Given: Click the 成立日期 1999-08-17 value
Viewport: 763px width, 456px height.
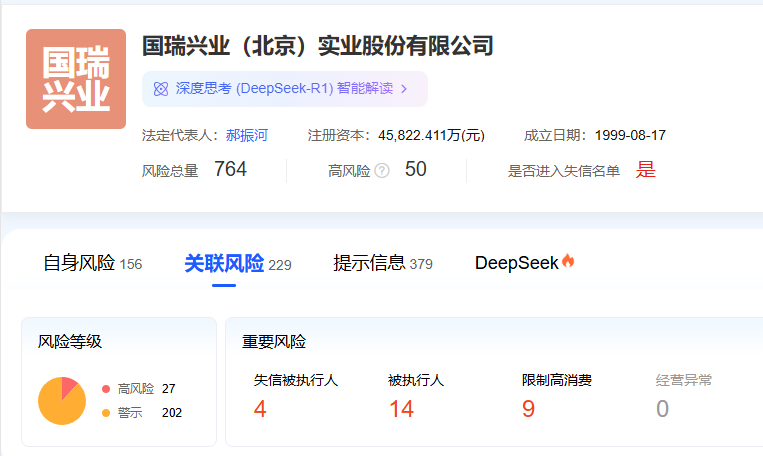Looking at the screenshot, I should pos(630,135).
